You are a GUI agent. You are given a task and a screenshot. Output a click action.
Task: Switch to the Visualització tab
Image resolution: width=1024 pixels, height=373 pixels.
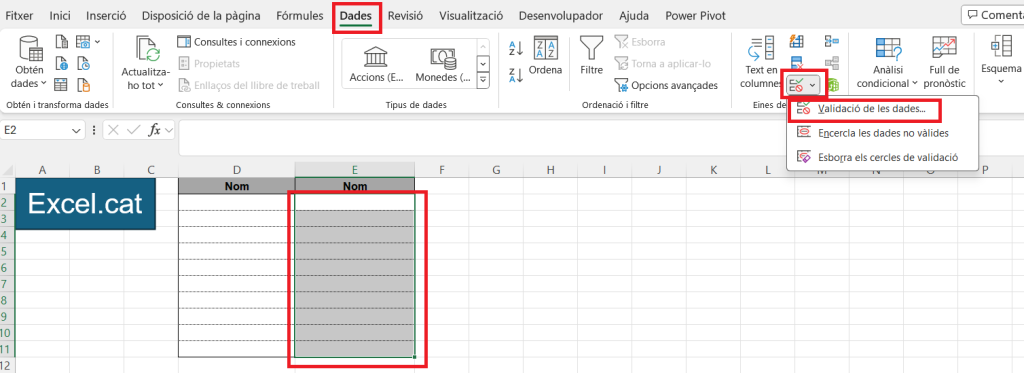(471, 16)
